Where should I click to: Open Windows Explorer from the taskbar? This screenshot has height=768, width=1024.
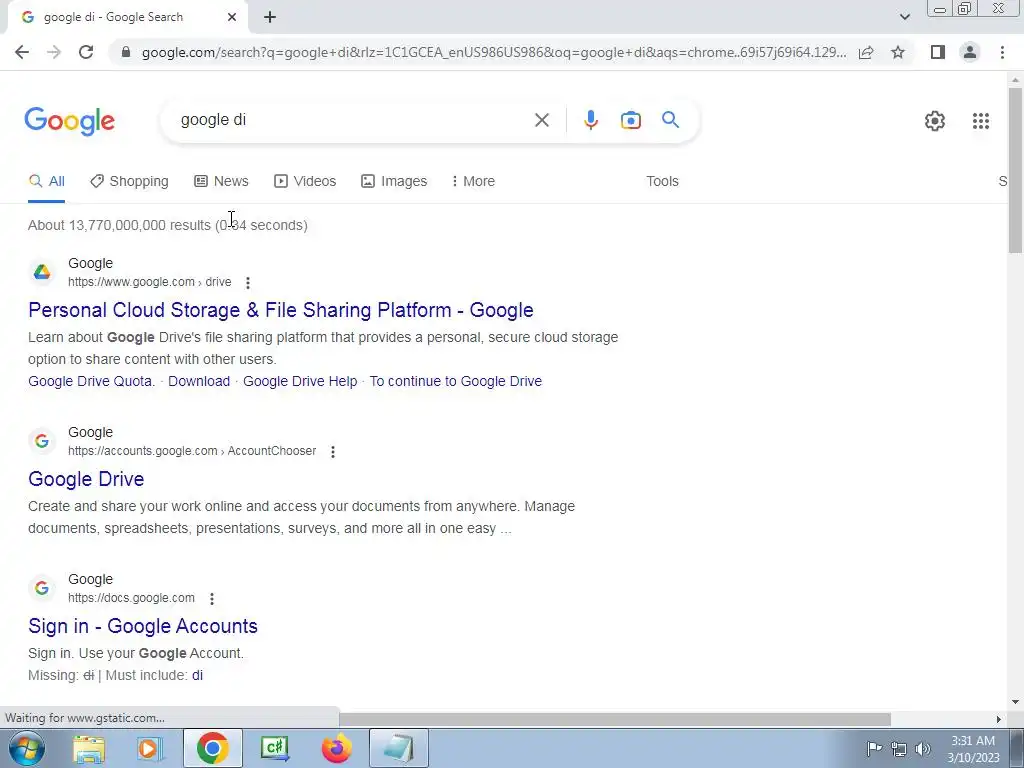(89, 748)
